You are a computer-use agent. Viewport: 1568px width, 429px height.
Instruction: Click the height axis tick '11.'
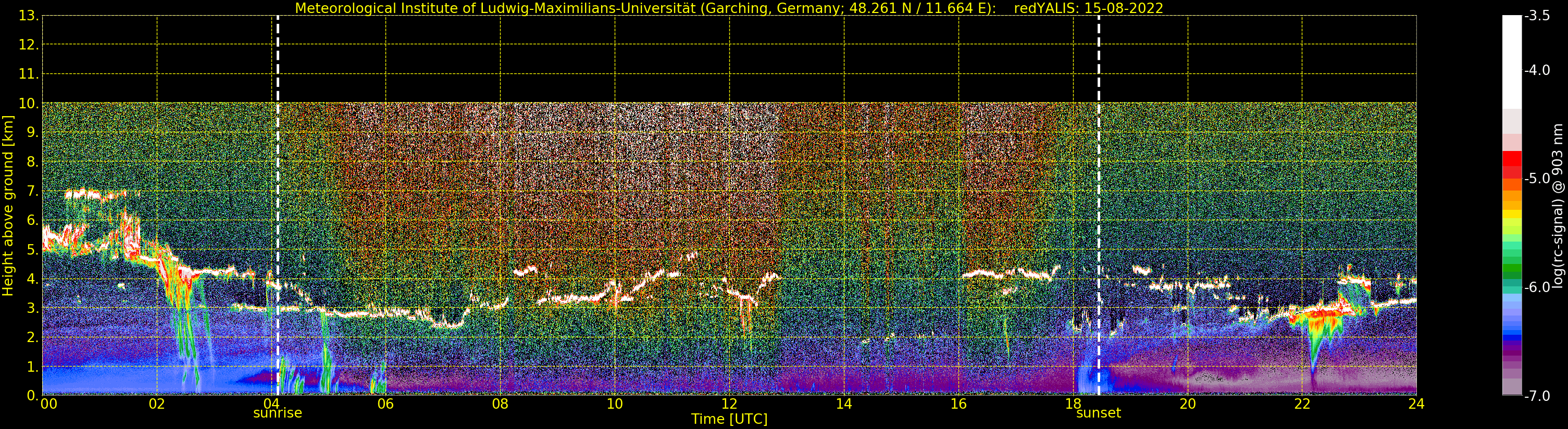coord(29,74)
